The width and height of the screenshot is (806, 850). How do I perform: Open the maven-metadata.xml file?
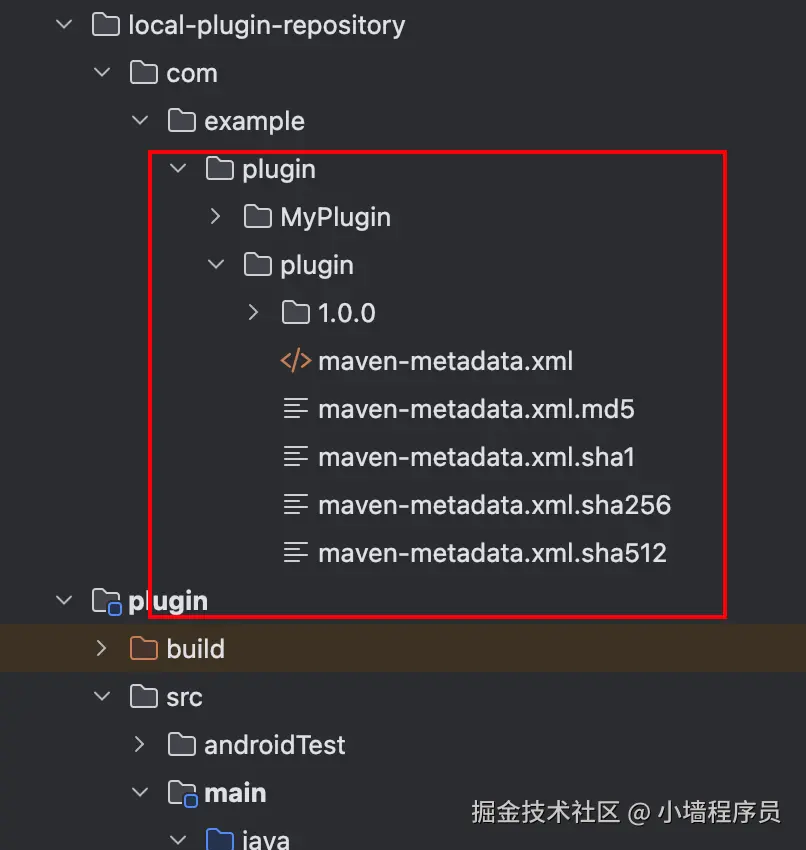click(x=445, y=361)
